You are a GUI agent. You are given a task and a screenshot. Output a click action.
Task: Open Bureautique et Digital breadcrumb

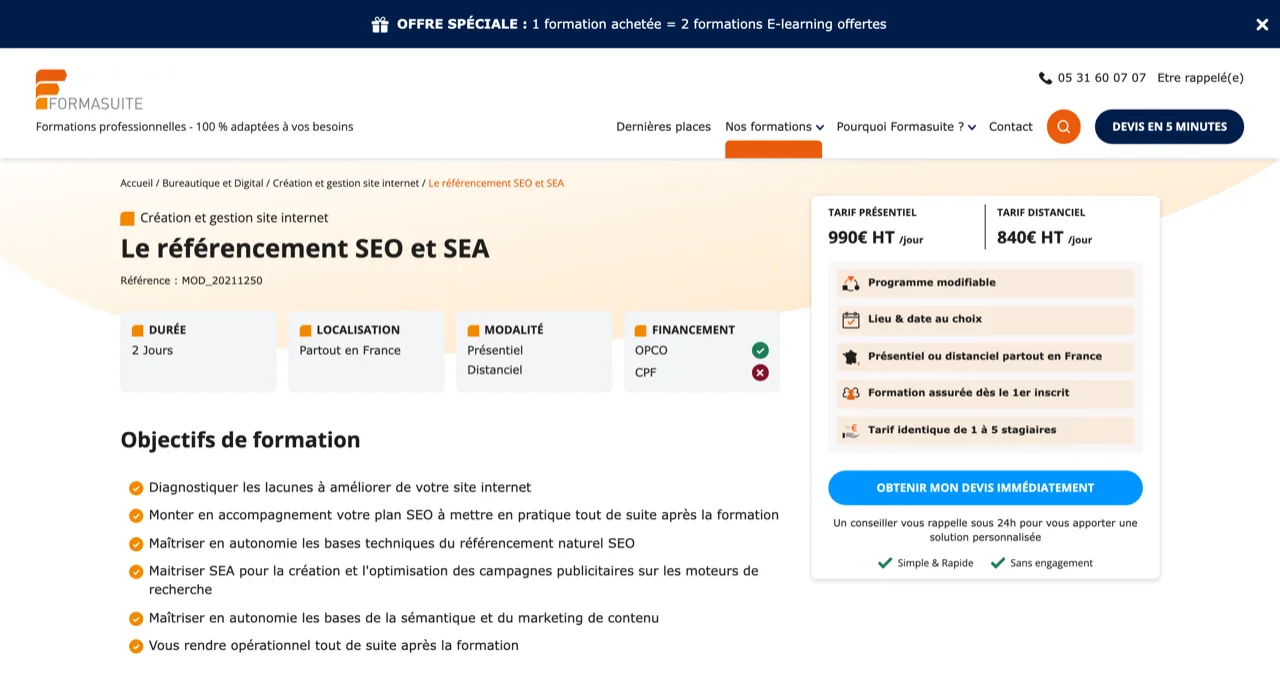(x=213, y=183)
